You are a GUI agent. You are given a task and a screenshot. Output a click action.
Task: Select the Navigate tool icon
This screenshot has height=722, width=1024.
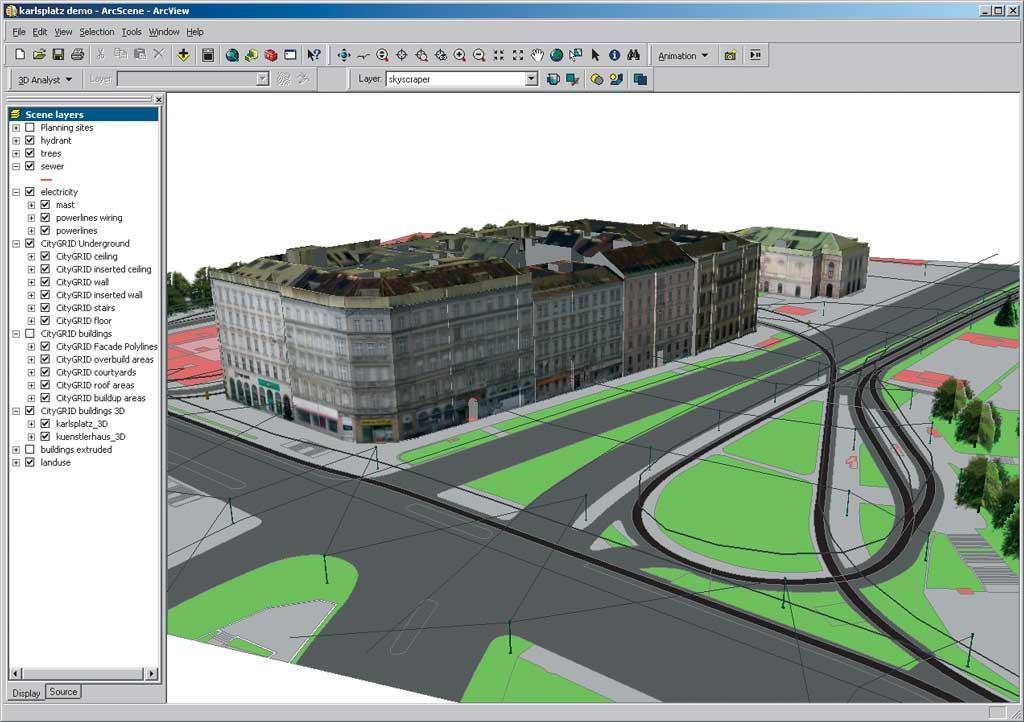point(344,55)
